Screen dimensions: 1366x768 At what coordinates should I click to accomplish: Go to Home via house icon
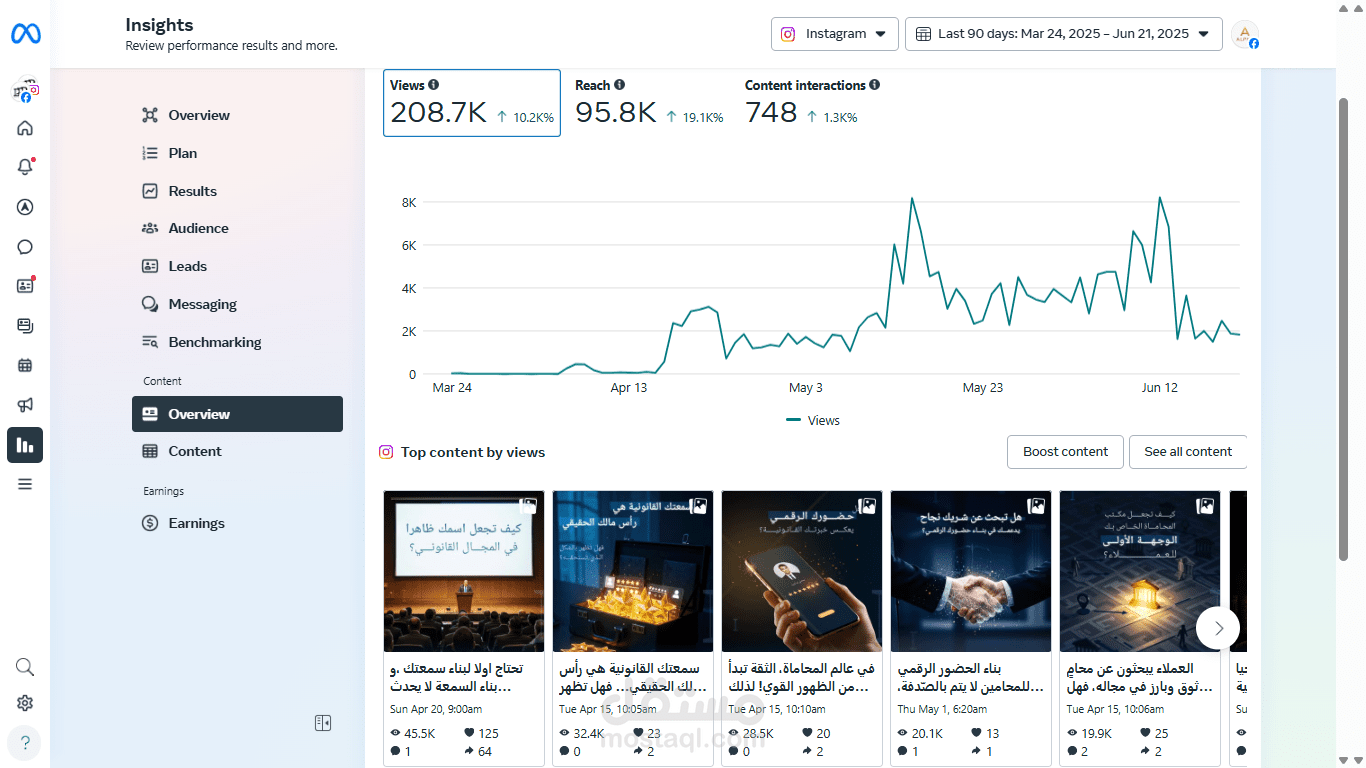(25, 128)
